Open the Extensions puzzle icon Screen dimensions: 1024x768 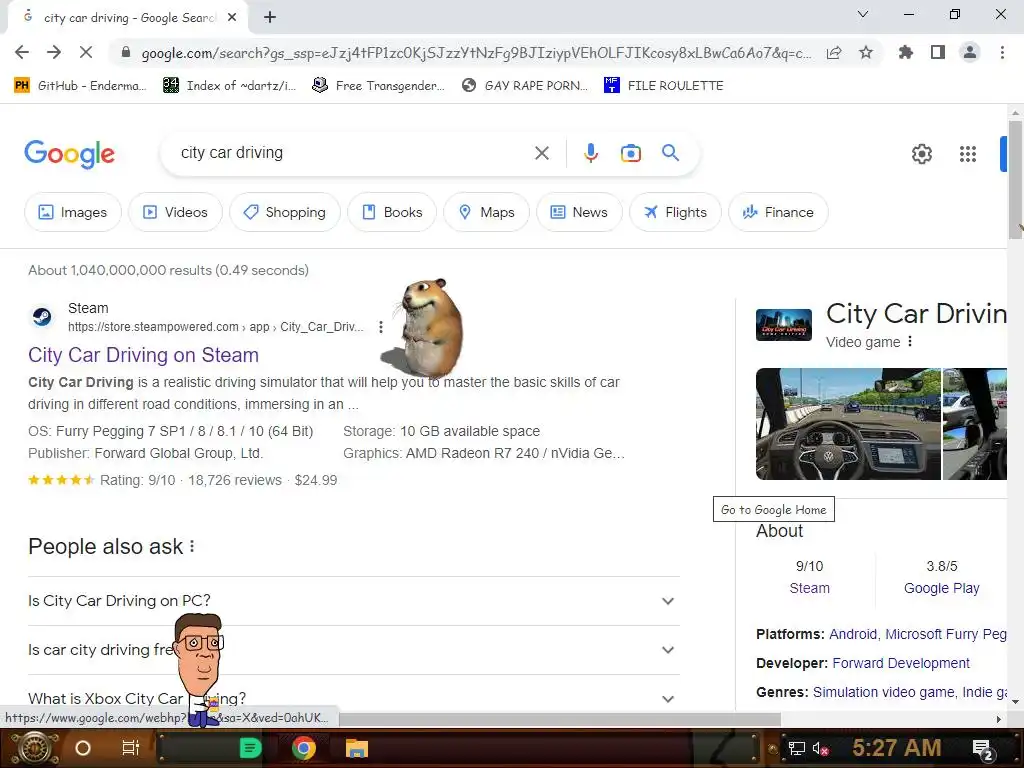point(905,52)
